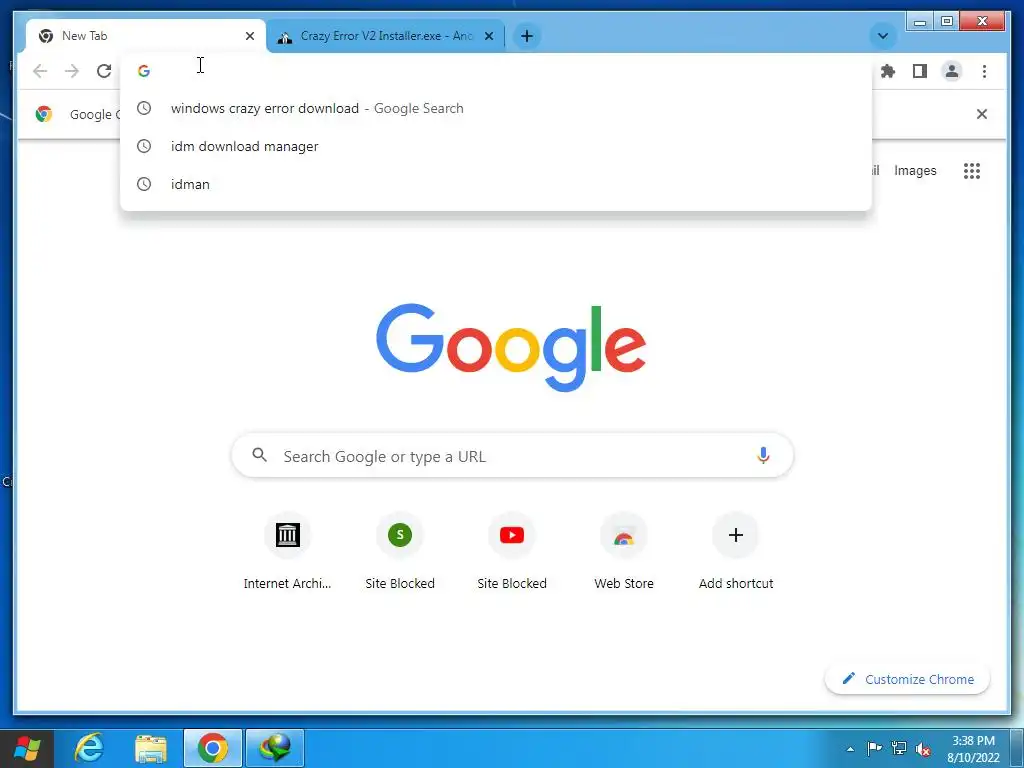
Task: Launch Internet Explorer from taskbar
Action: click(x=89, y=748)
